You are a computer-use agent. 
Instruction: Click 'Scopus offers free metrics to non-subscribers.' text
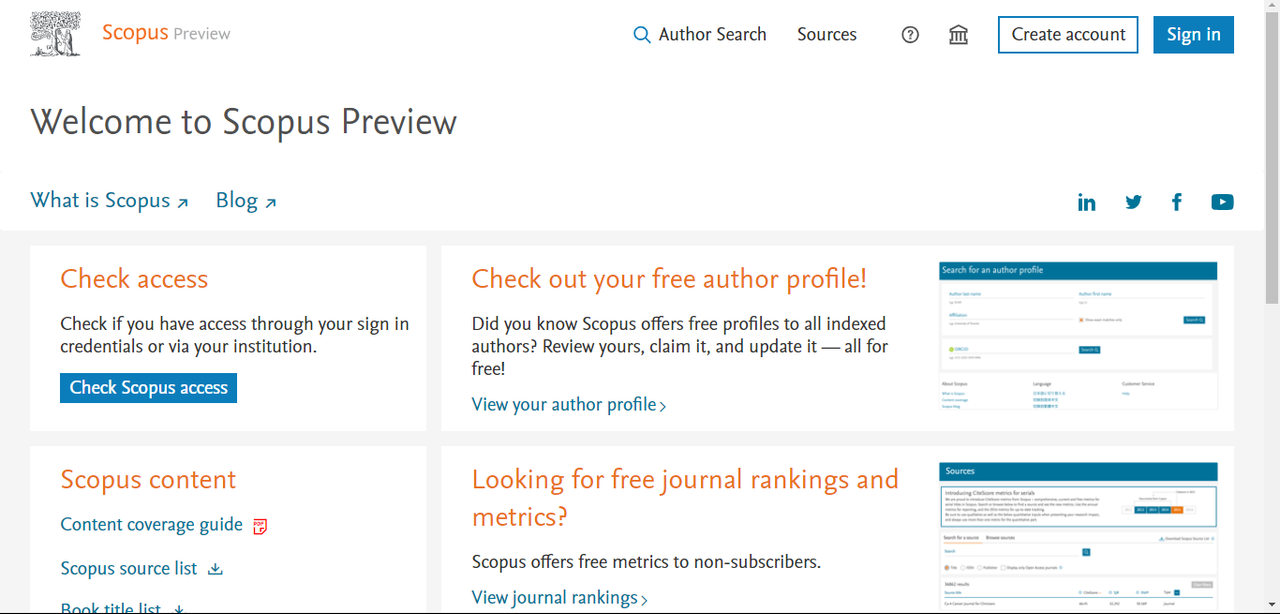tap(646, 561)
